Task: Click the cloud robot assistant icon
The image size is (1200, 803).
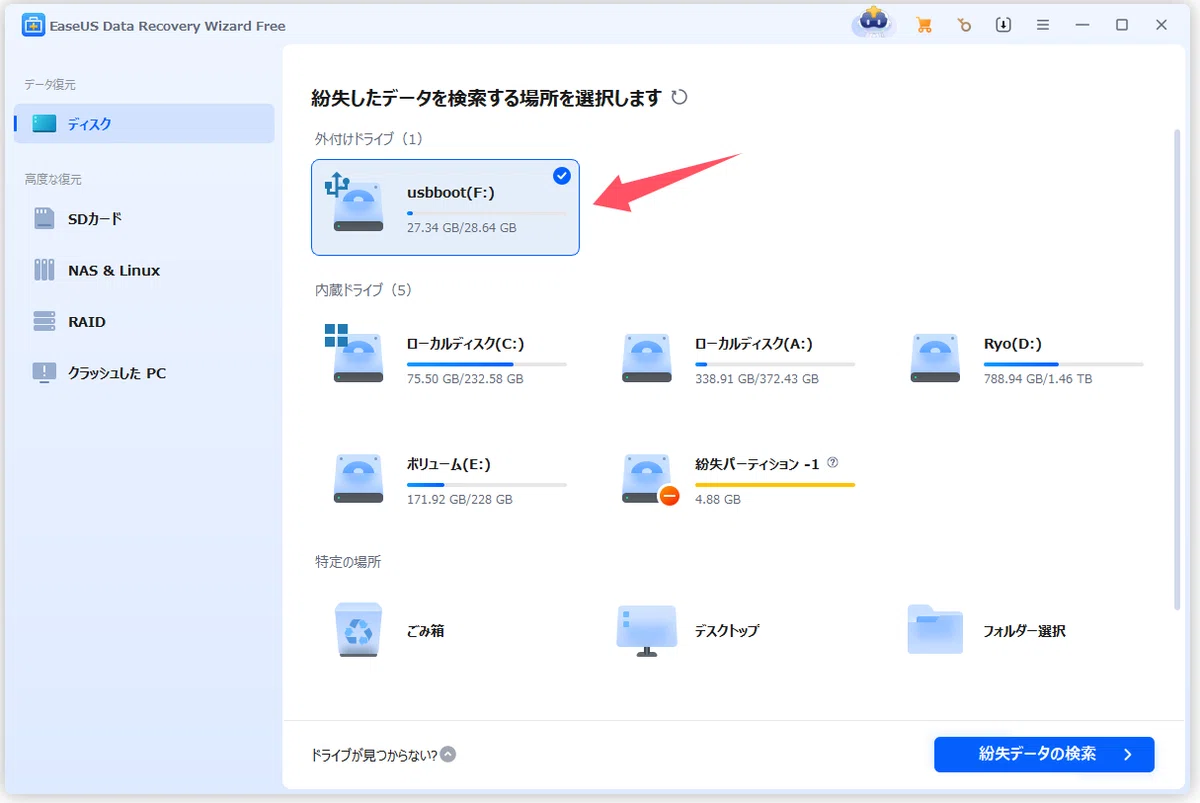Action: tap(873, 23)
